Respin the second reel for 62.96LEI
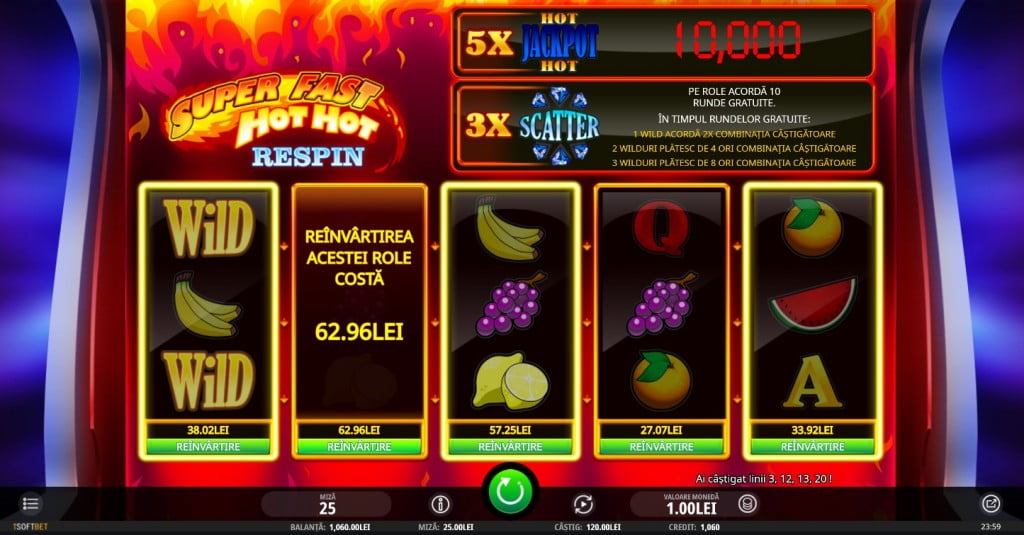Screen dimensions: 1024x535 (359, 447)
